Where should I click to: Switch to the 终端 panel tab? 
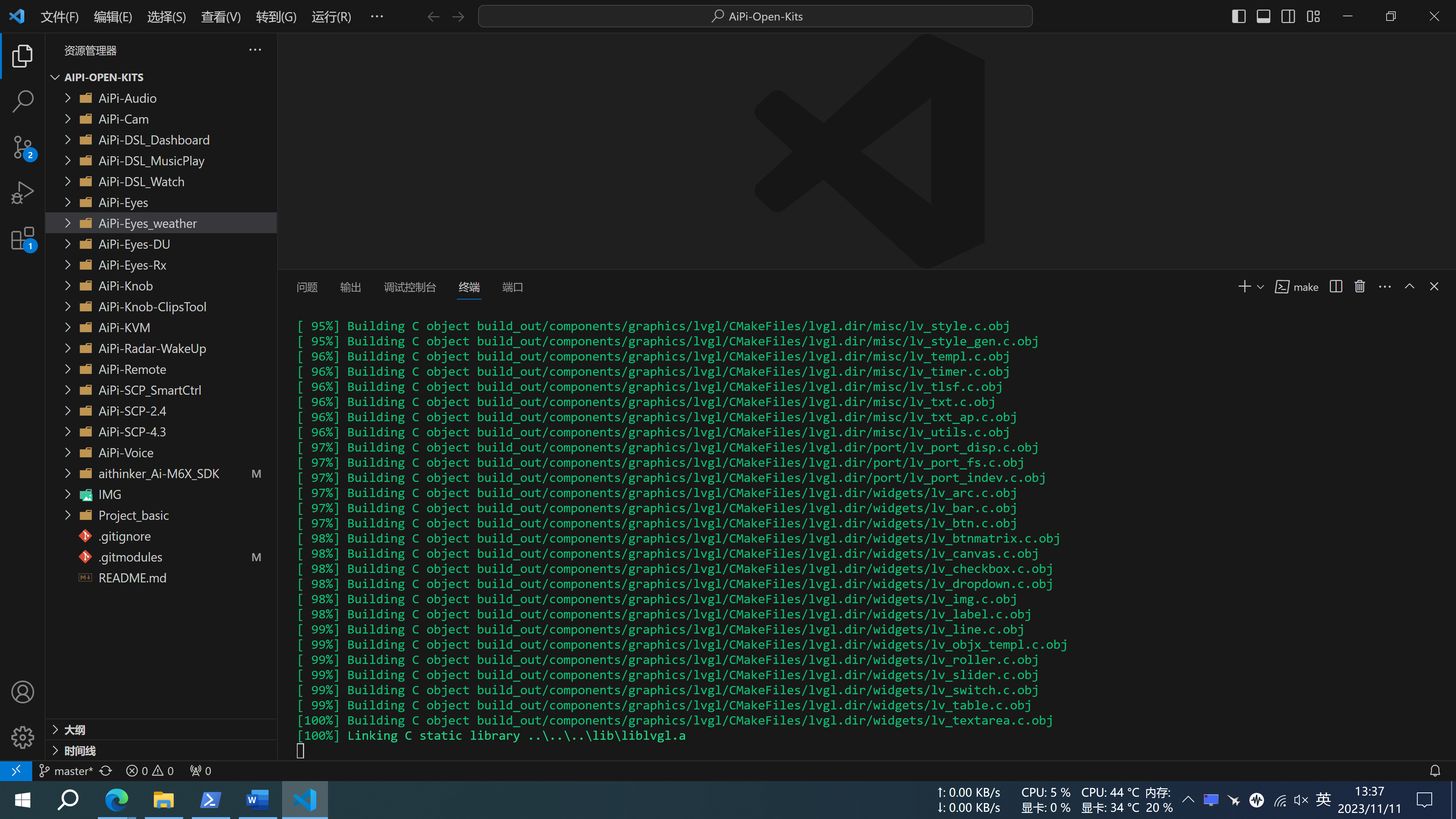click(469, 287)
